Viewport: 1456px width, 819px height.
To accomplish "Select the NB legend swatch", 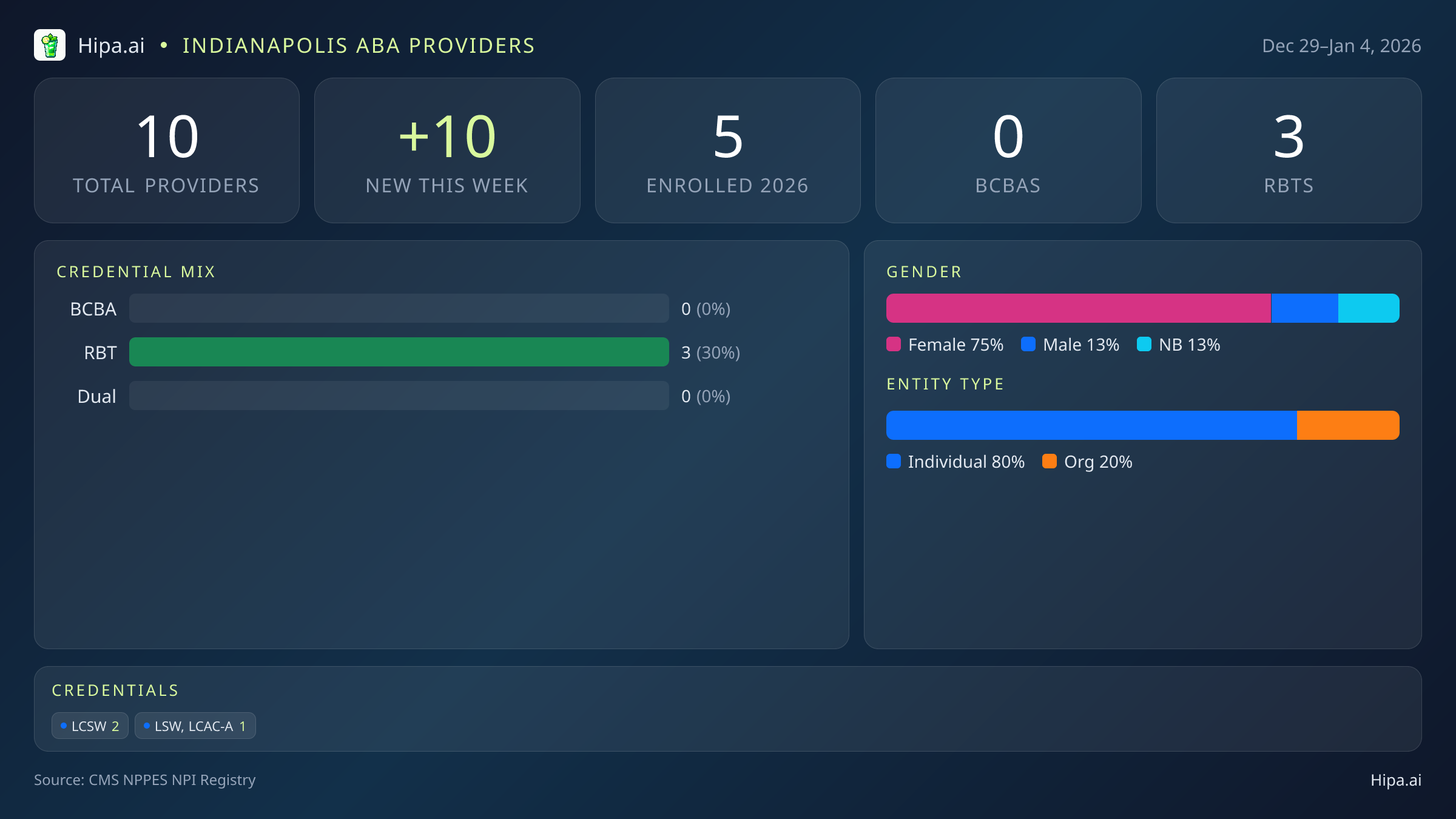I will [1145, 344].
